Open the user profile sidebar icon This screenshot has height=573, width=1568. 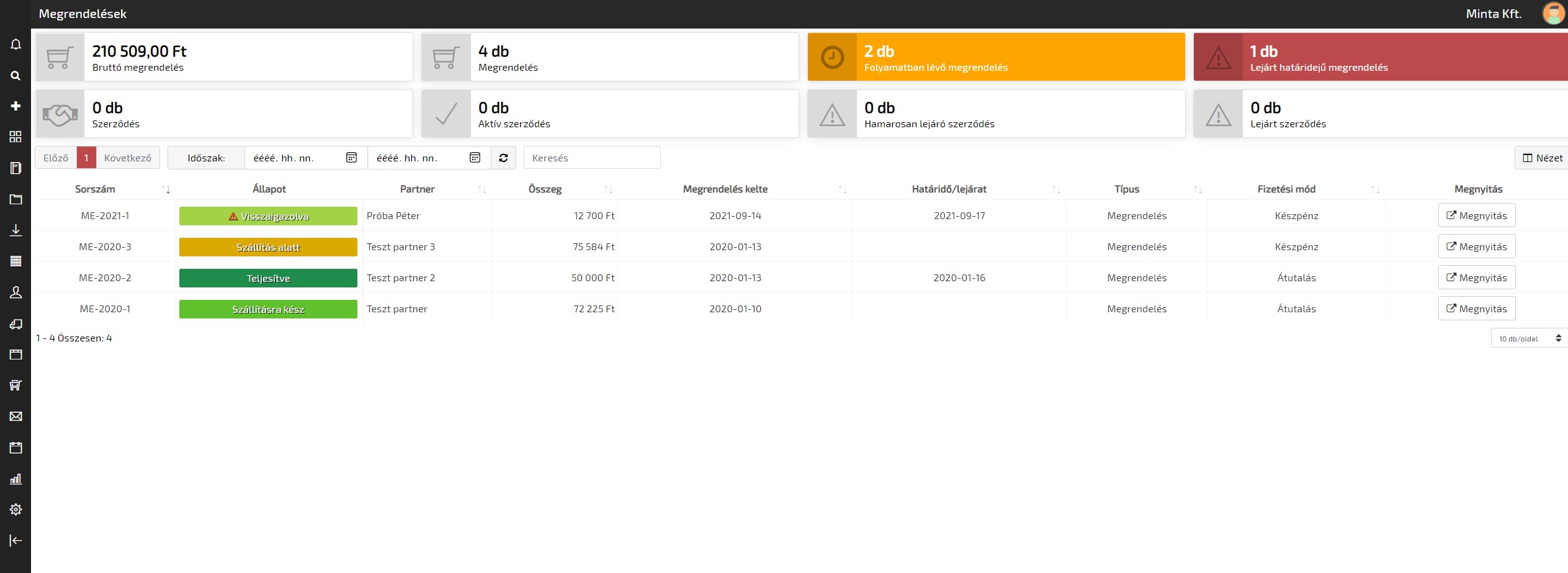tap(16, 292)
